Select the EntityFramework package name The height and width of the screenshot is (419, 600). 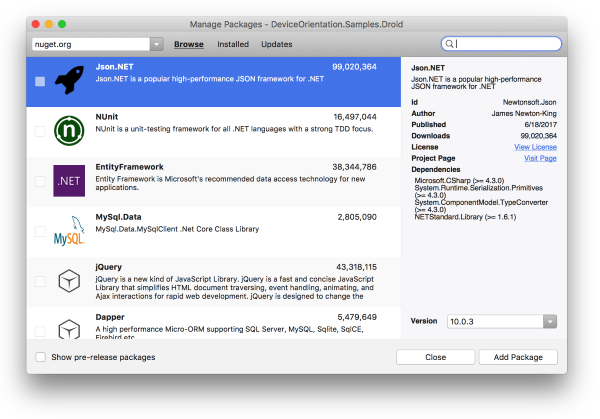click(129, 167)
